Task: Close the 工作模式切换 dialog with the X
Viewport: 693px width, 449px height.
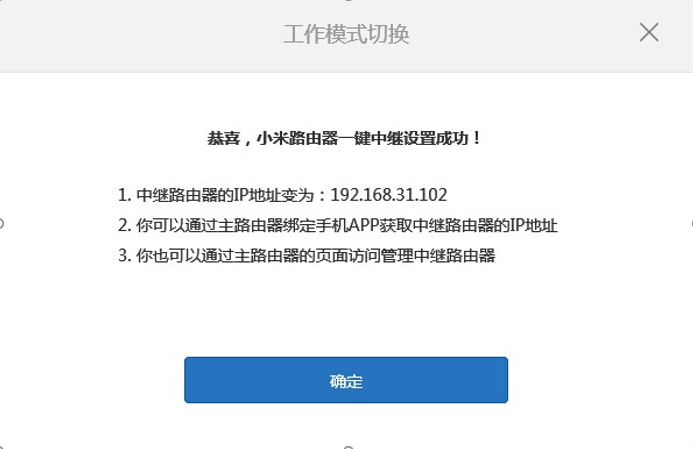Action: [x=649, y=33]
